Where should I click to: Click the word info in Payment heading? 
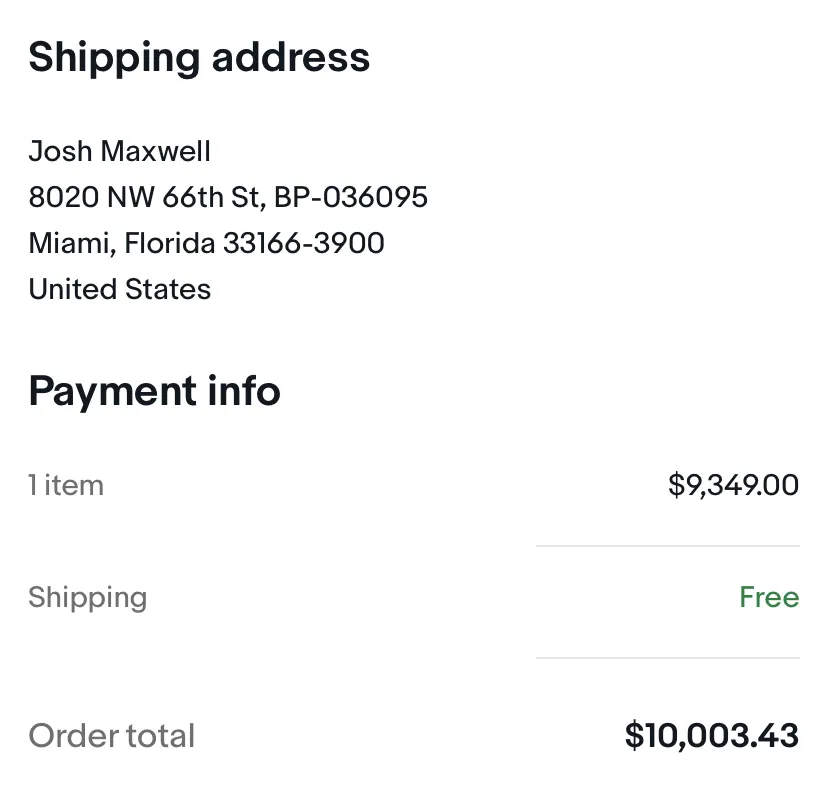click(x=244, y=391)
